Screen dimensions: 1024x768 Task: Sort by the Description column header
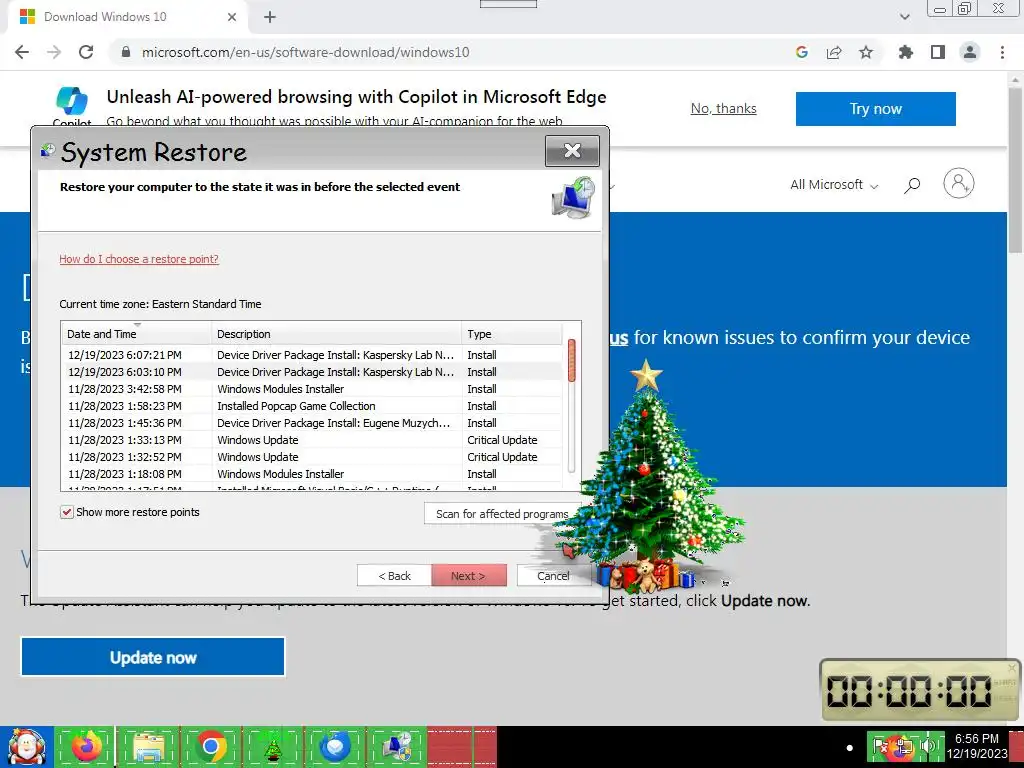[336, 334]
